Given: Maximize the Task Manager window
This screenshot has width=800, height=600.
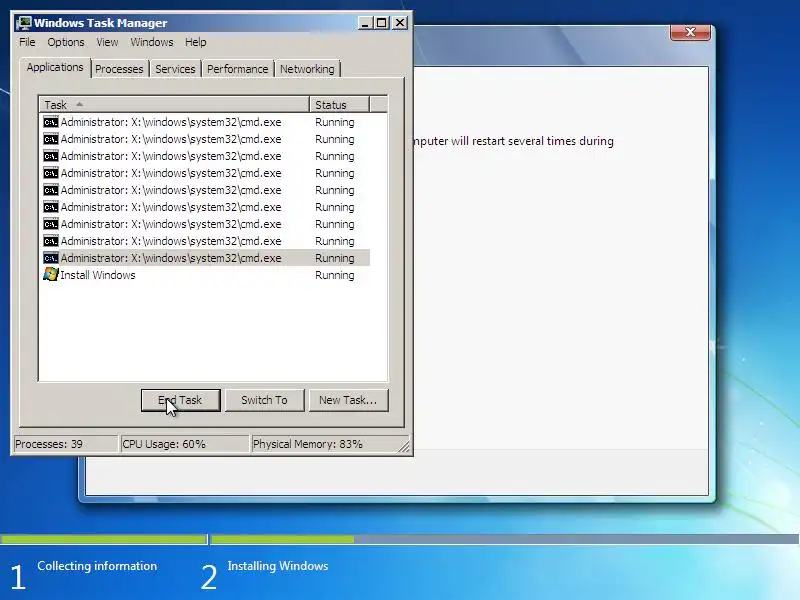Looking at the screenshot, I should pyautogui.click(x=382, y=23).
